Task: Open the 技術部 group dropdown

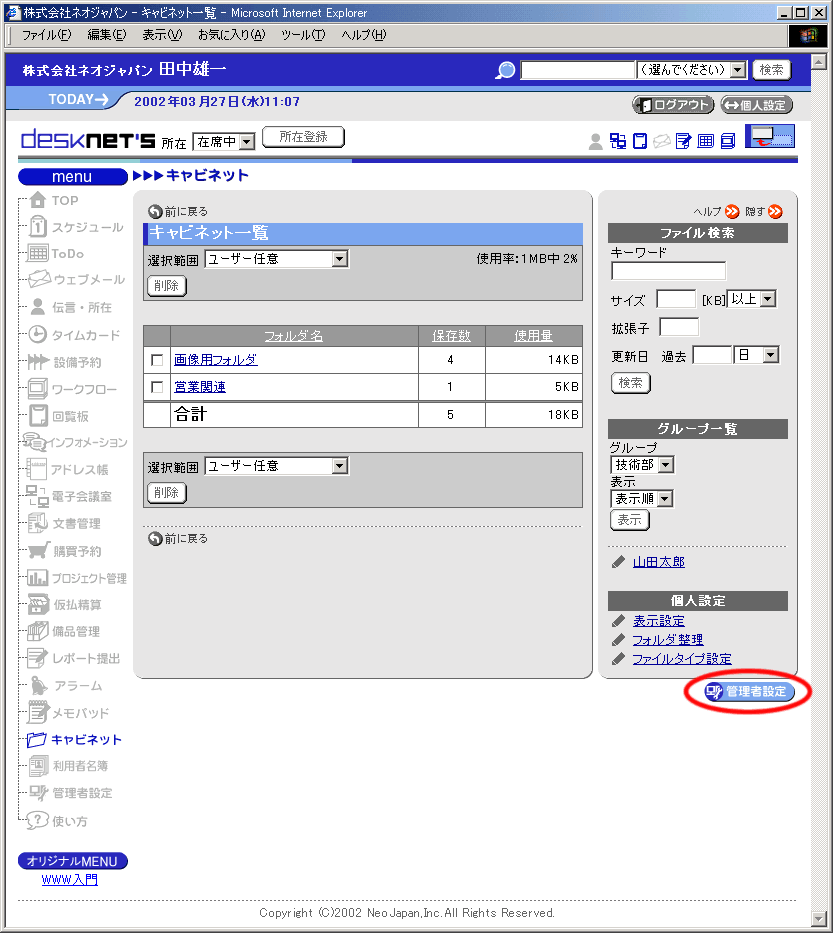Action: pyautogui.click(x=642, y=465)
